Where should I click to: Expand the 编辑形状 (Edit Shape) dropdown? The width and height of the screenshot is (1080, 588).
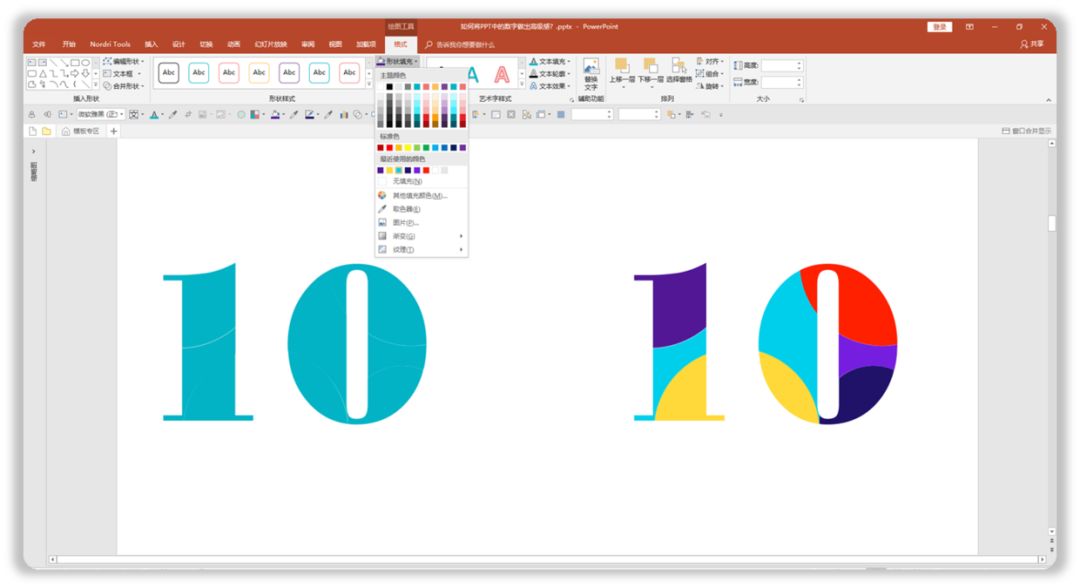tap(124, 61)
